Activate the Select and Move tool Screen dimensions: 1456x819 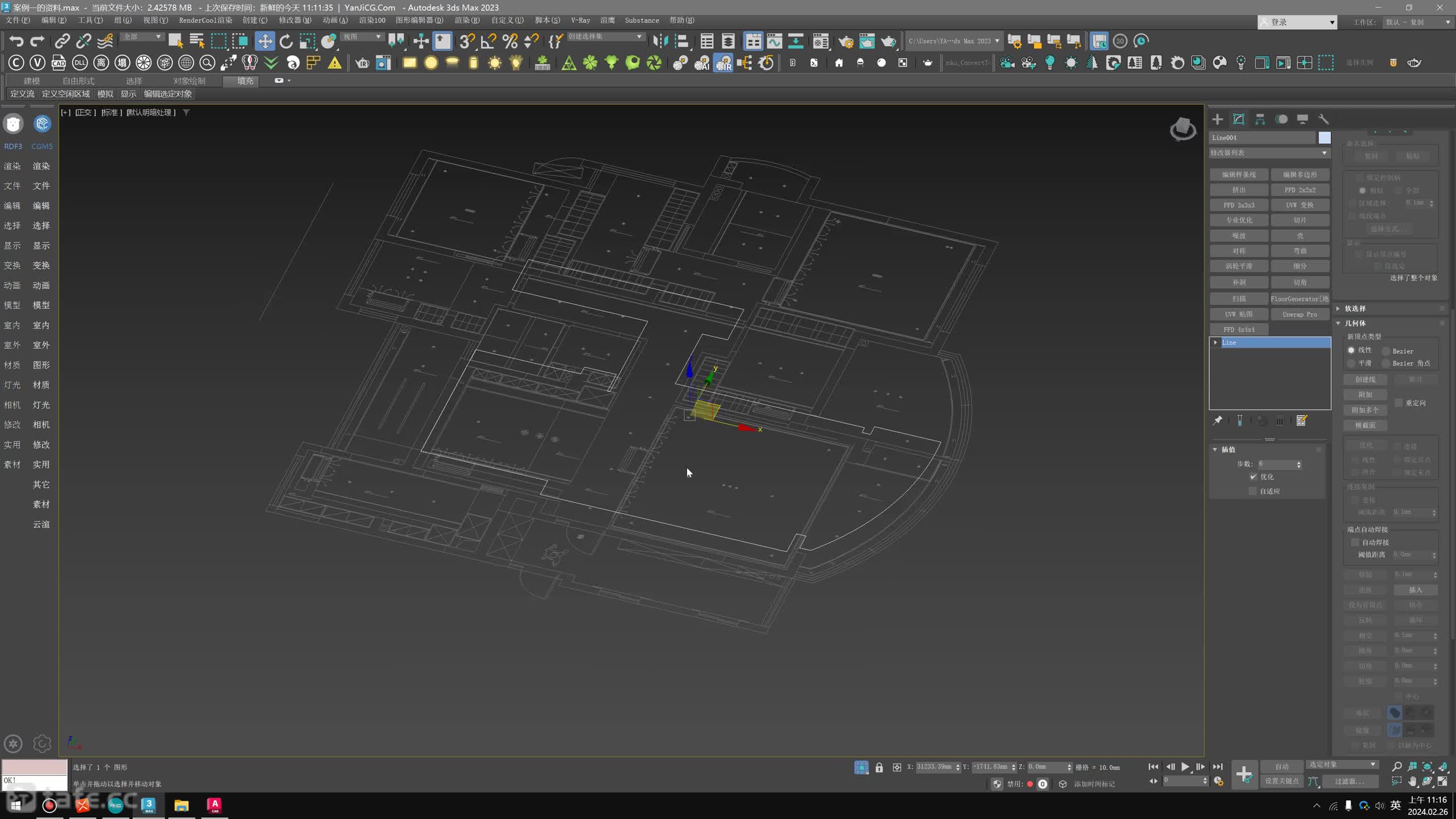coord(264,41)
